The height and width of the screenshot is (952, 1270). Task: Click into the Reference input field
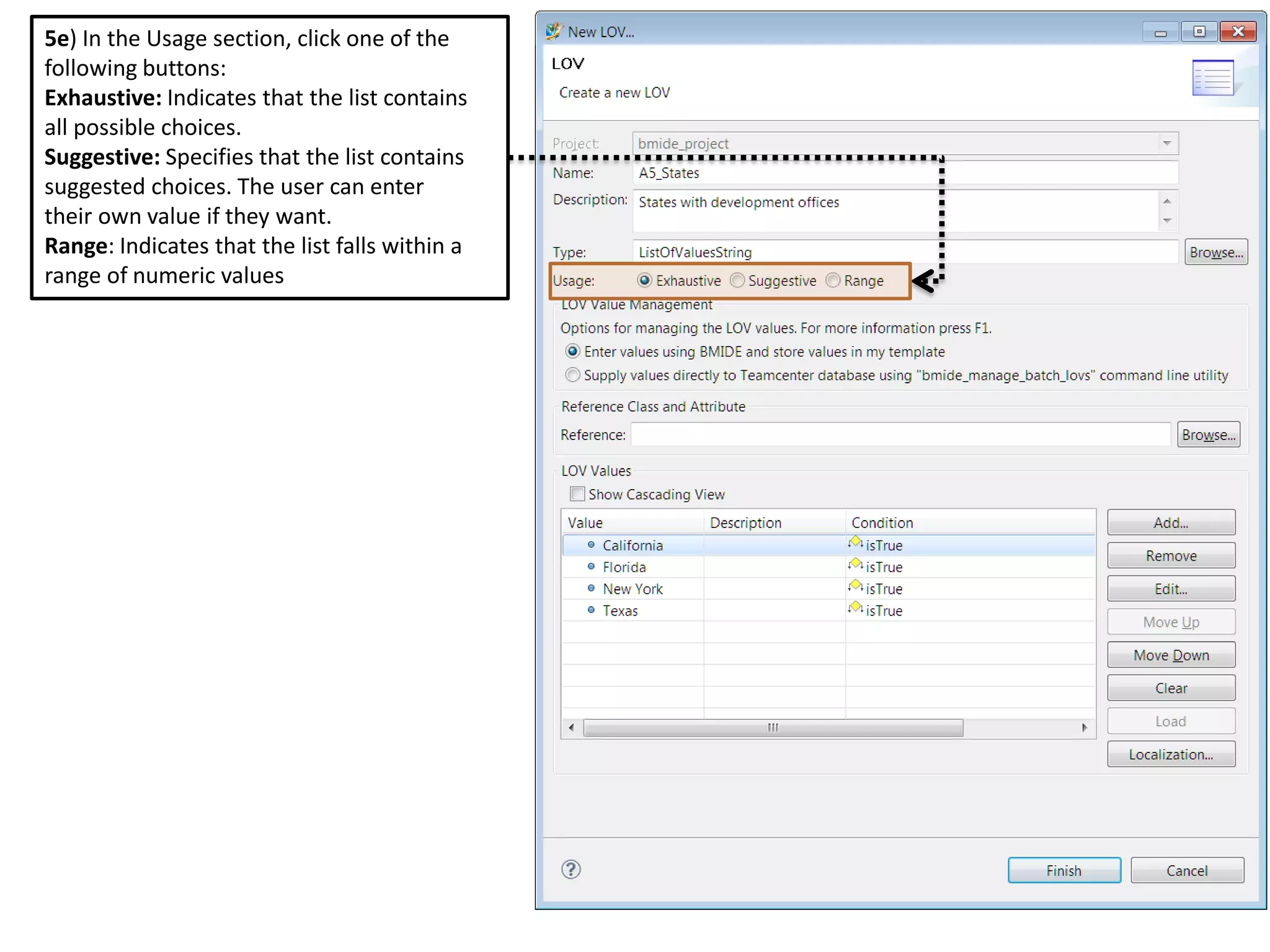click(x=900, y=434)
